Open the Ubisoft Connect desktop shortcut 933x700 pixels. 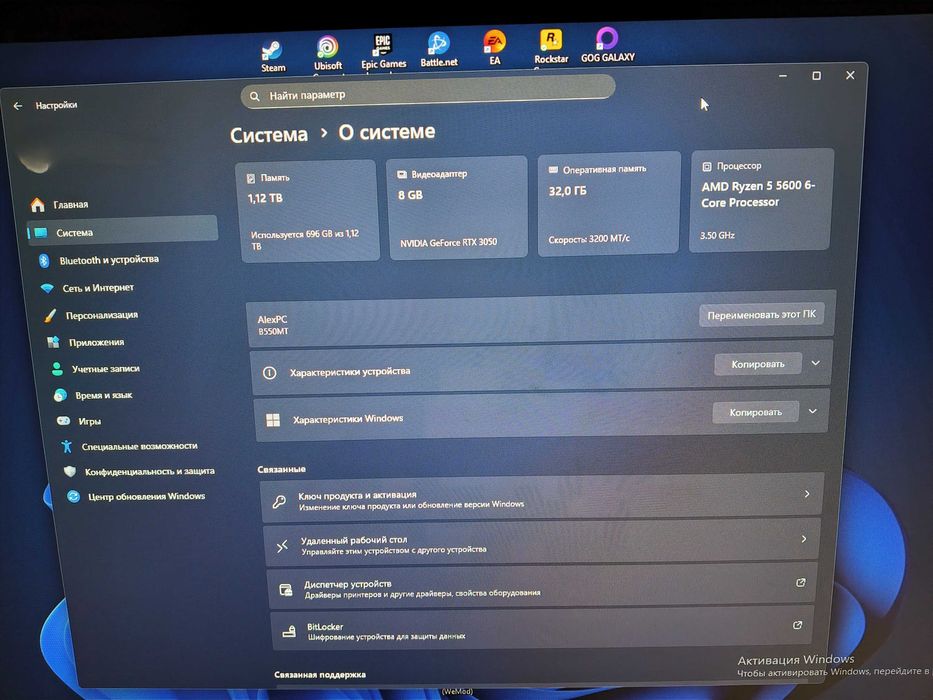click(x=327, y=54)
